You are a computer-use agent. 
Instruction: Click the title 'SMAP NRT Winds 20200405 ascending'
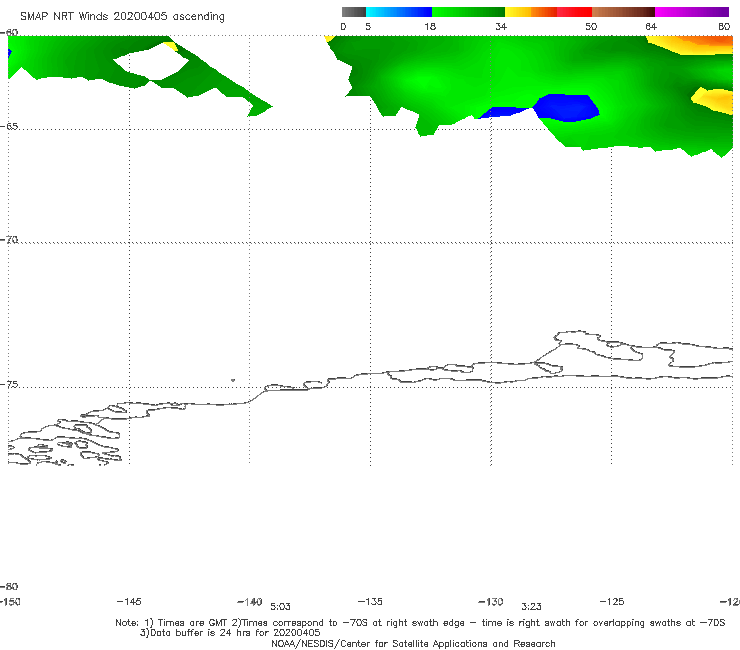(x=122, y=17)
